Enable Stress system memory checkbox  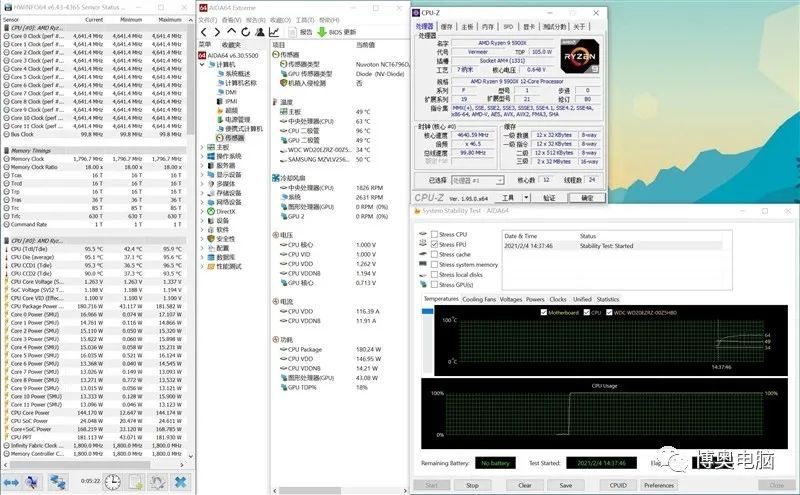[434, 264]
